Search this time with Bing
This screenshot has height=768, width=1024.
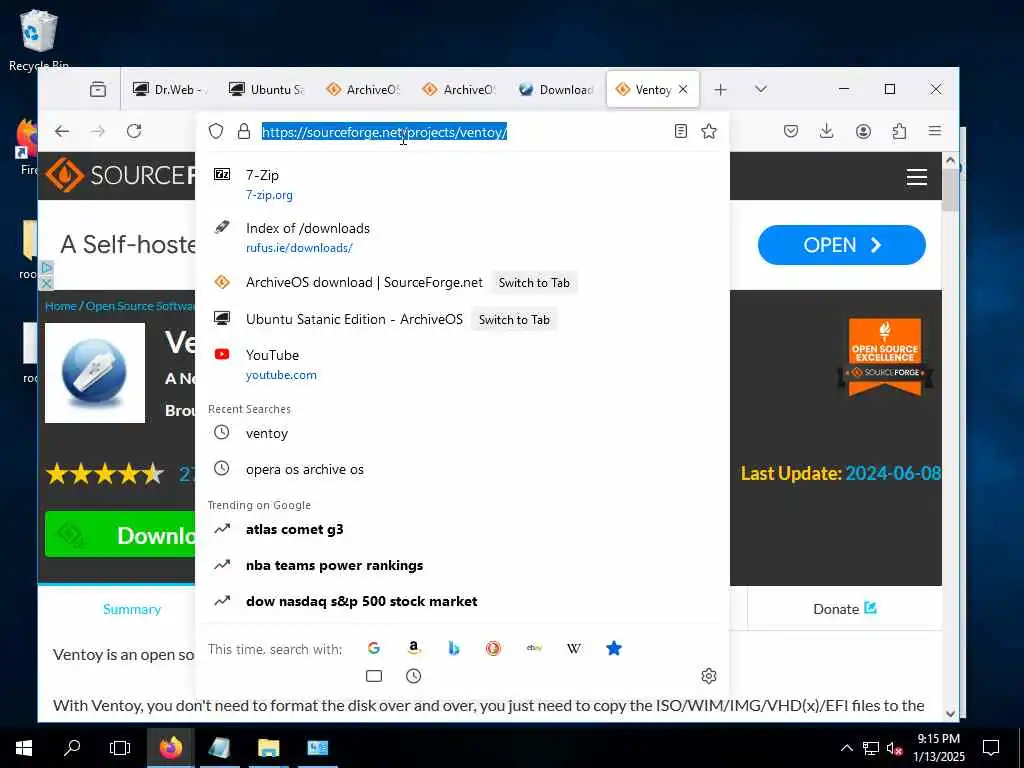tap(454, 648)
